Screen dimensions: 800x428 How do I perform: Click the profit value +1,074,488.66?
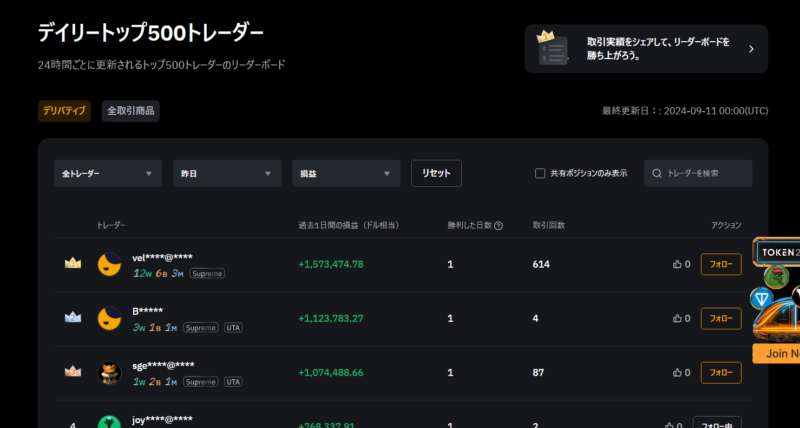point(331,372)
